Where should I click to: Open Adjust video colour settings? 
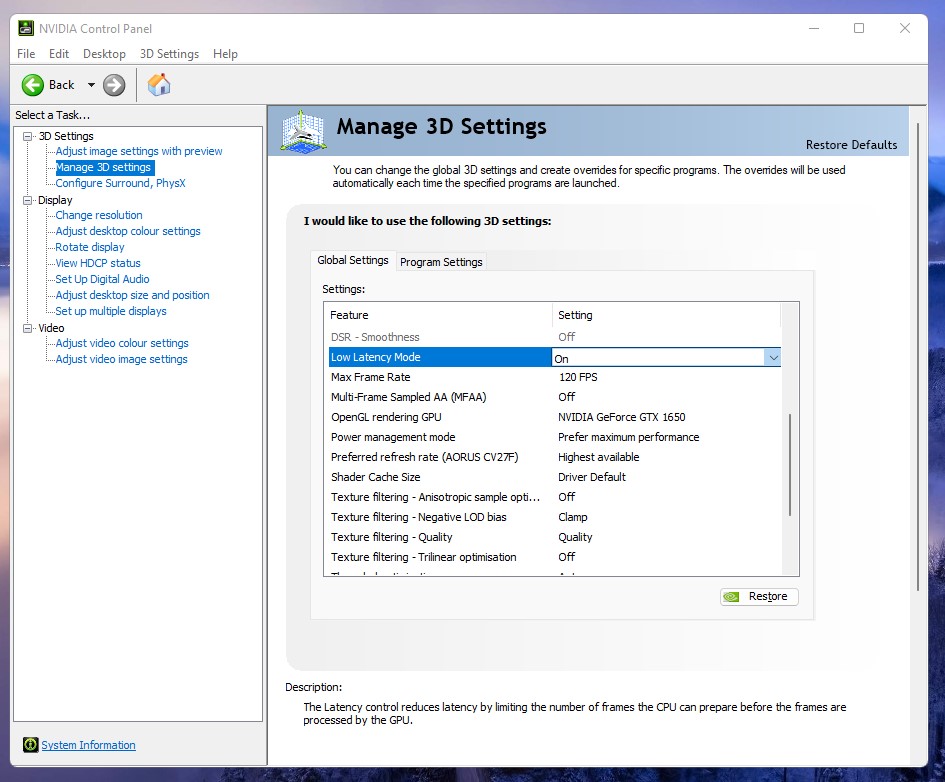click(x=122, y=343)
